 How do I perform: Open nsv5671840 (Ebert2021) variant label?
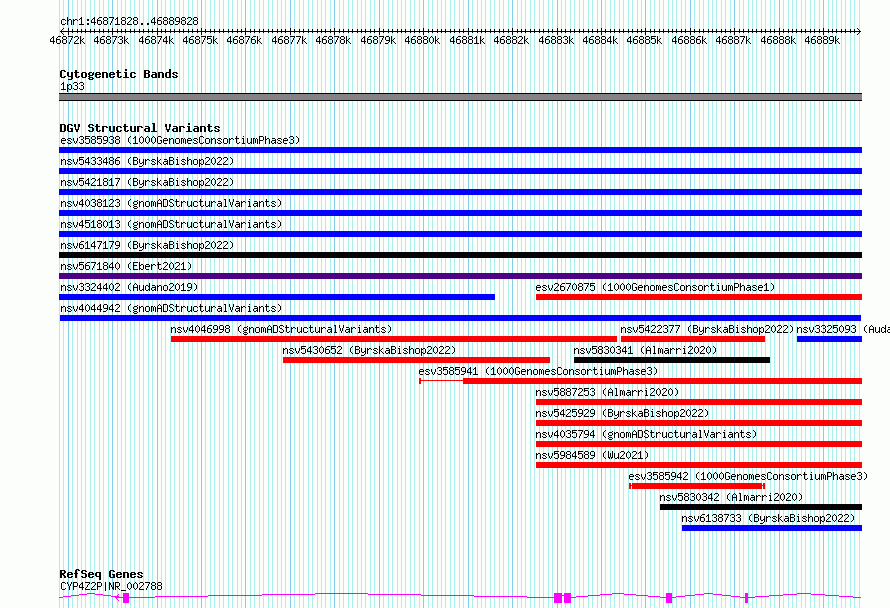pos(126,266)
